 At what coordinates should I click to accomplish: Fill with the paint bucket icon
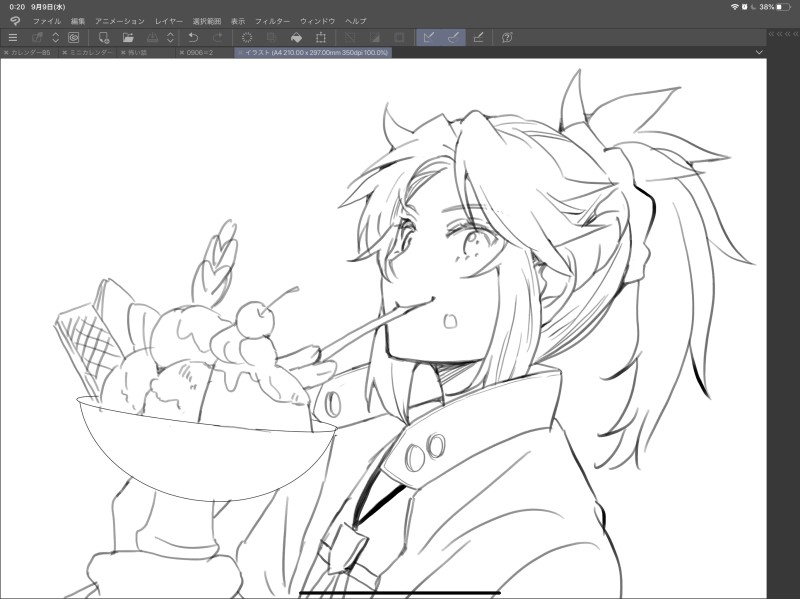296,37
